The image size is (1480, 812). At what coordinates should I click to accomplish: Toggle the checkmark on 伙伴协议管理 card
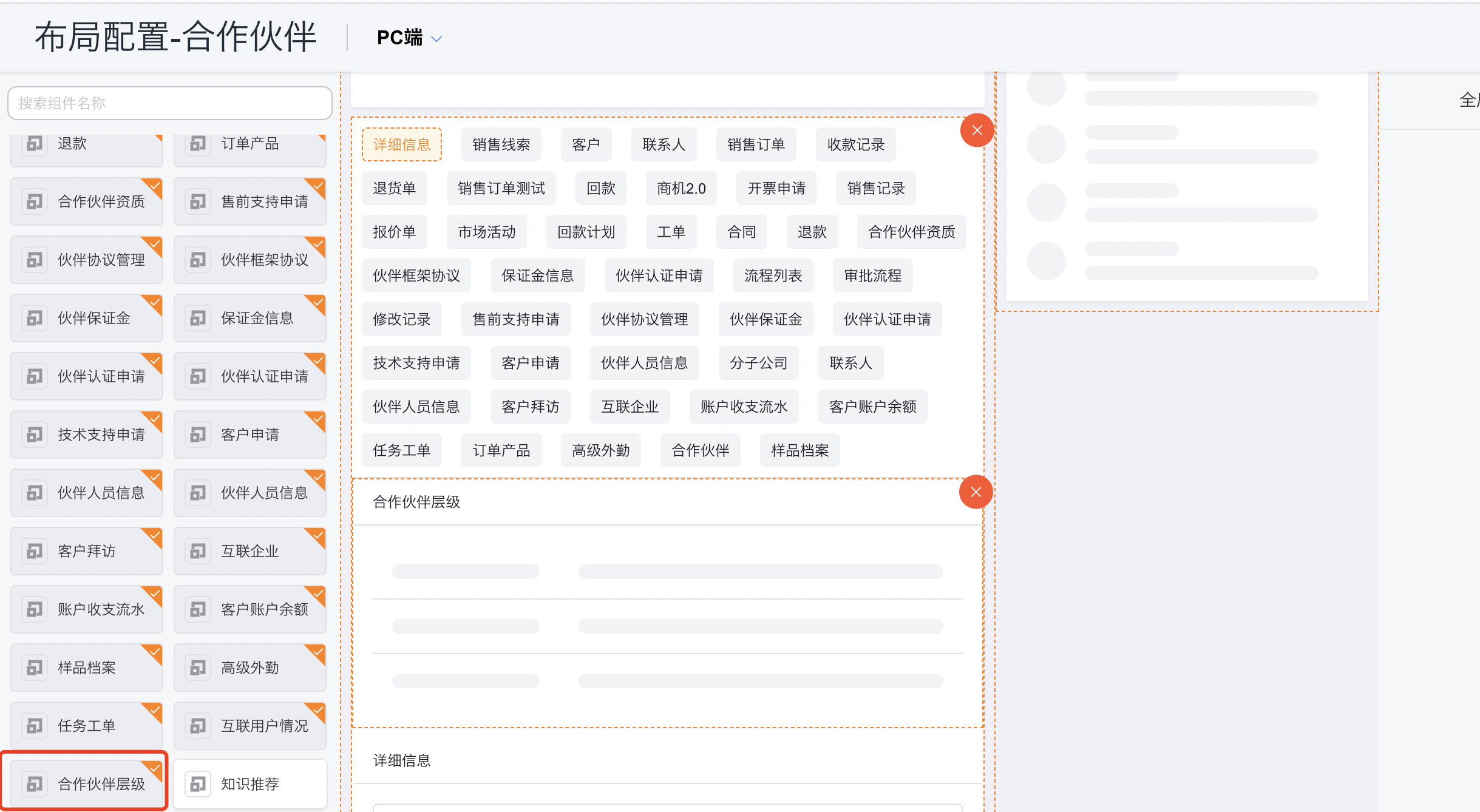click(154, 244)
